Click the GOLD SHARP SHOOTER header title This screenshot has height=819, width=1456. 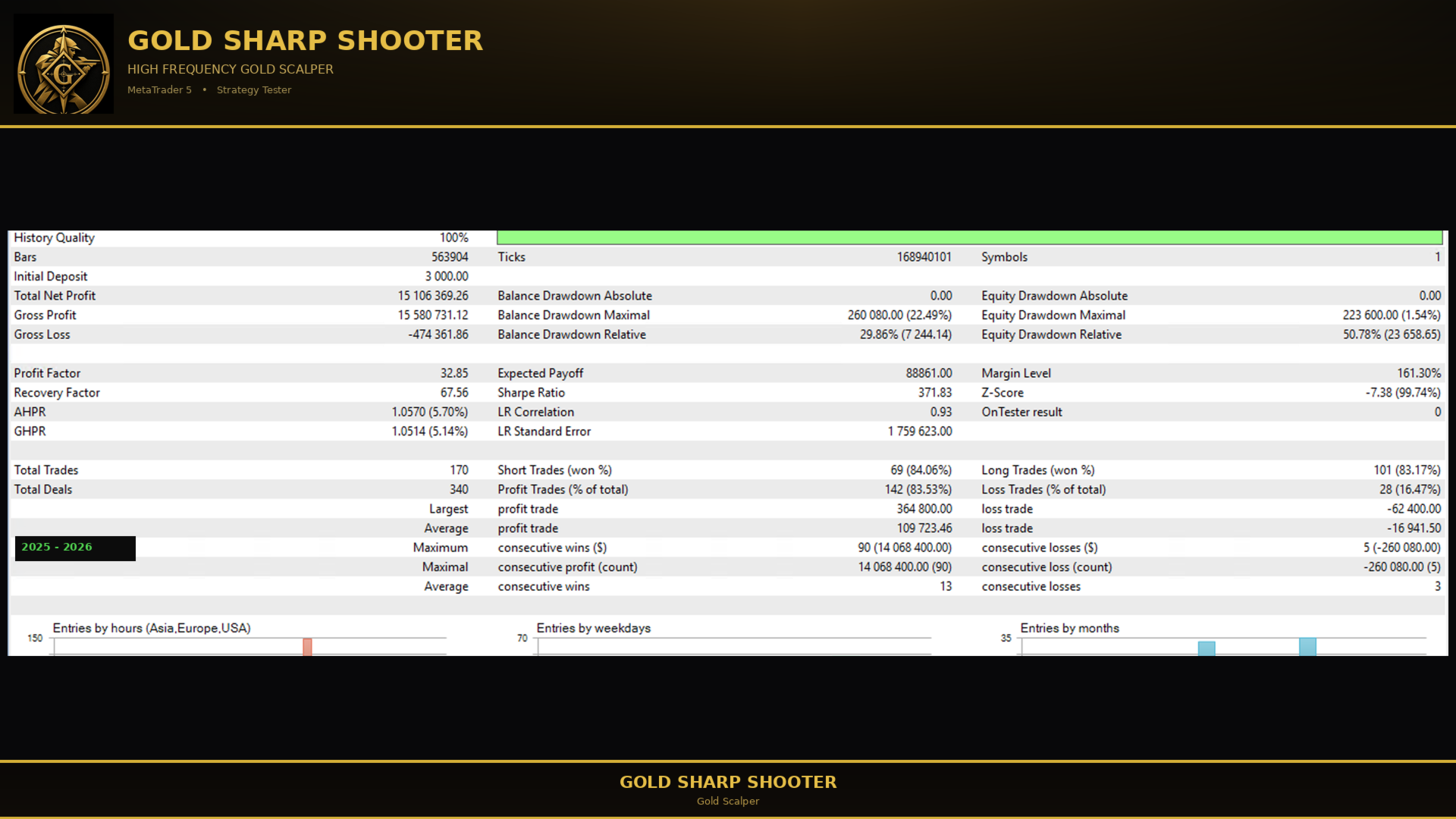point(305,40)
